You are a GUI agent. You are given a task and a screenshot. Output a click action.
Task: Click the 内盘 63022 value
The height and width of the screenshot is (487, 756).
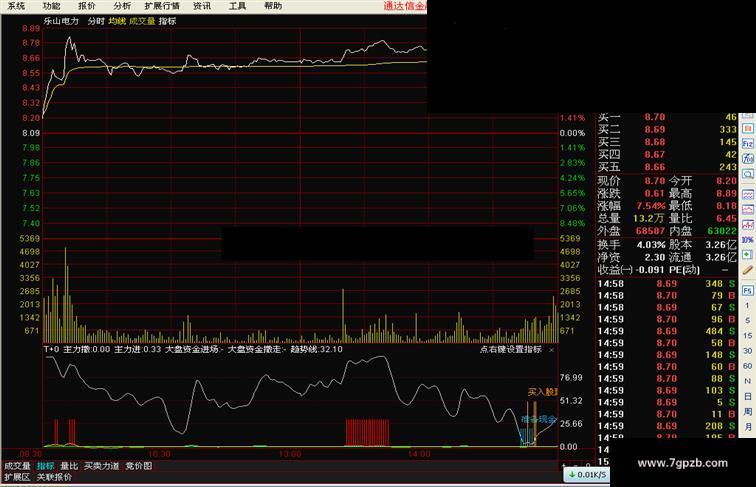(x=722, y=231)
